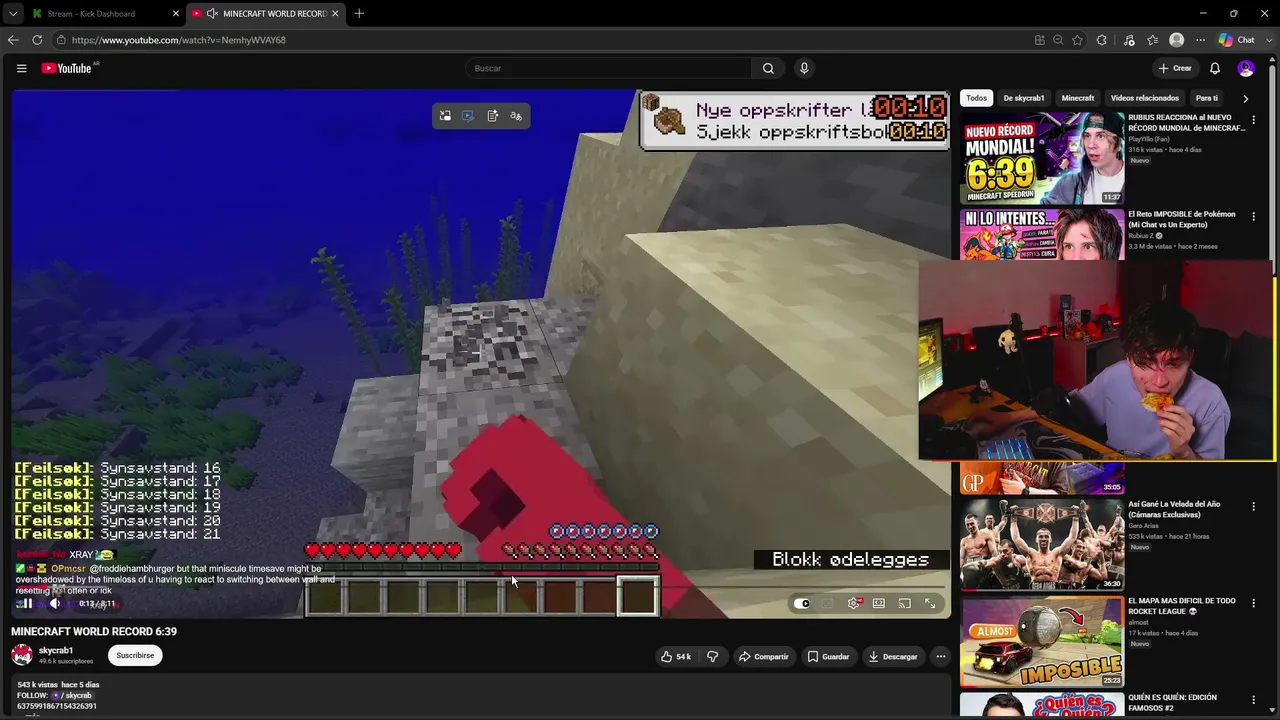Pause the video

tap(26, 603)
